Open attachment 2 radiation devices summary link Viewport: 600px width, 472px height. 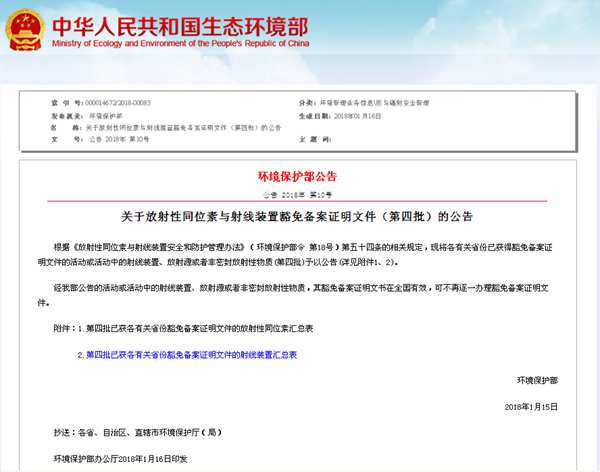(191, 355)
